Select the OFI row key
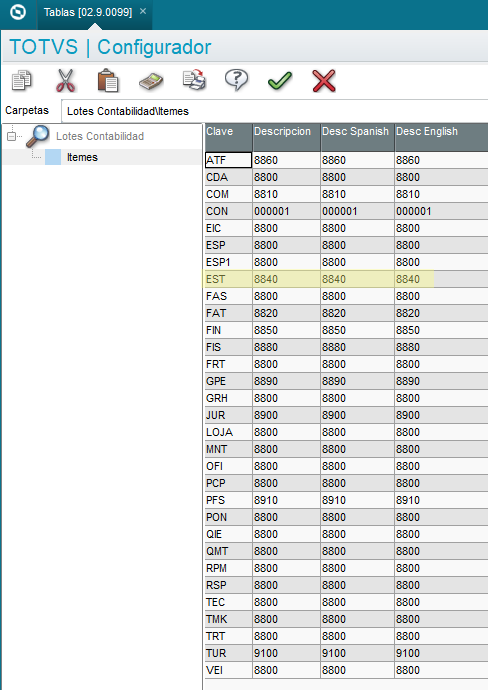 point(228,466)
